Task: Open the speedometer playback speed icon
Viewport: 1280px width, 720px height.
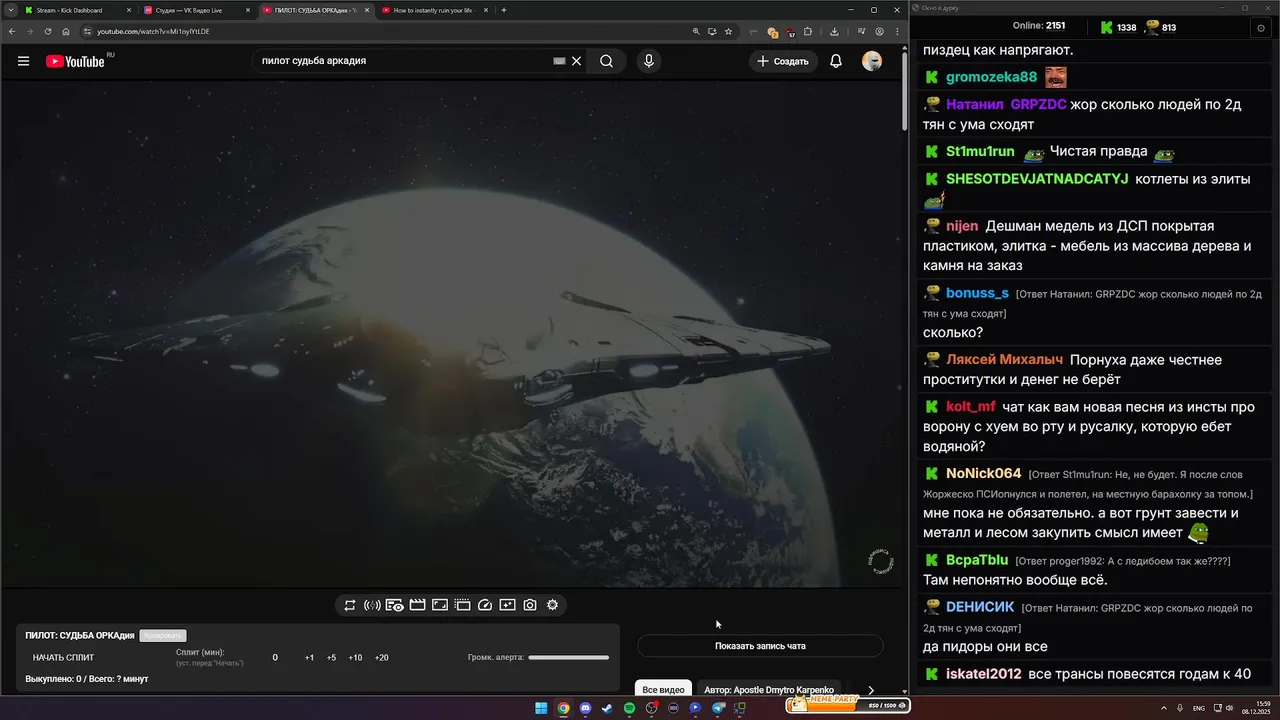Action: click(x=485, y=605)
